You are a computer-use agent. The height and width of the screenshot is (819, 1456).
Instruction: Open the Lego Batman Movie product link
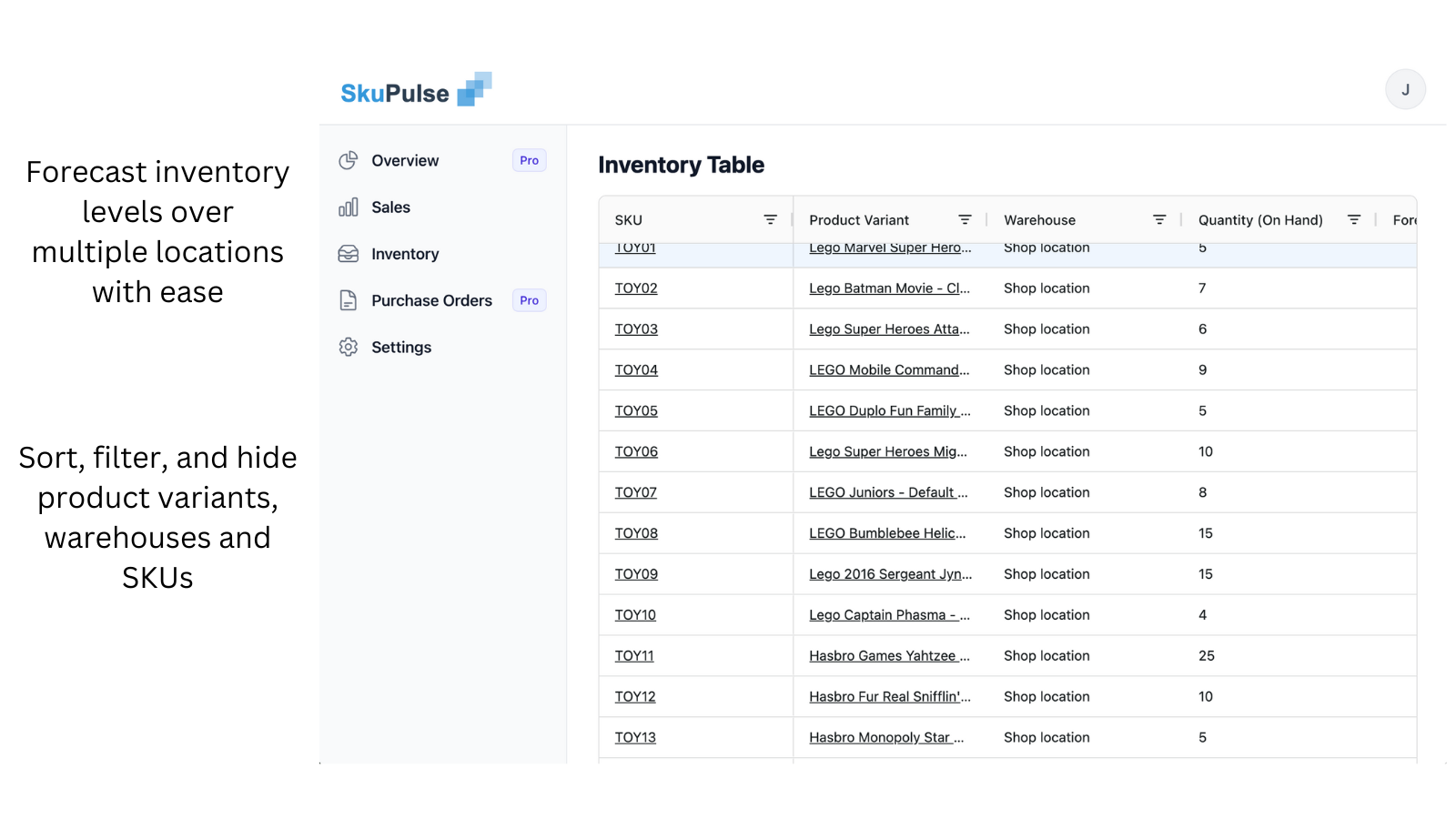coord(889,288)
